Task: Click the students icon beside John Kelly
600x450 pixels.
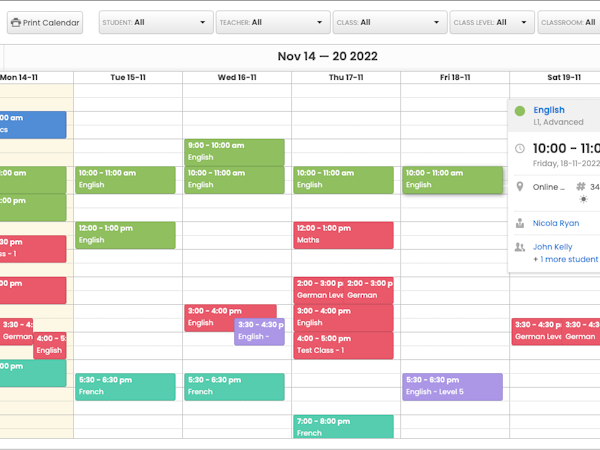Action: (519, 247)
